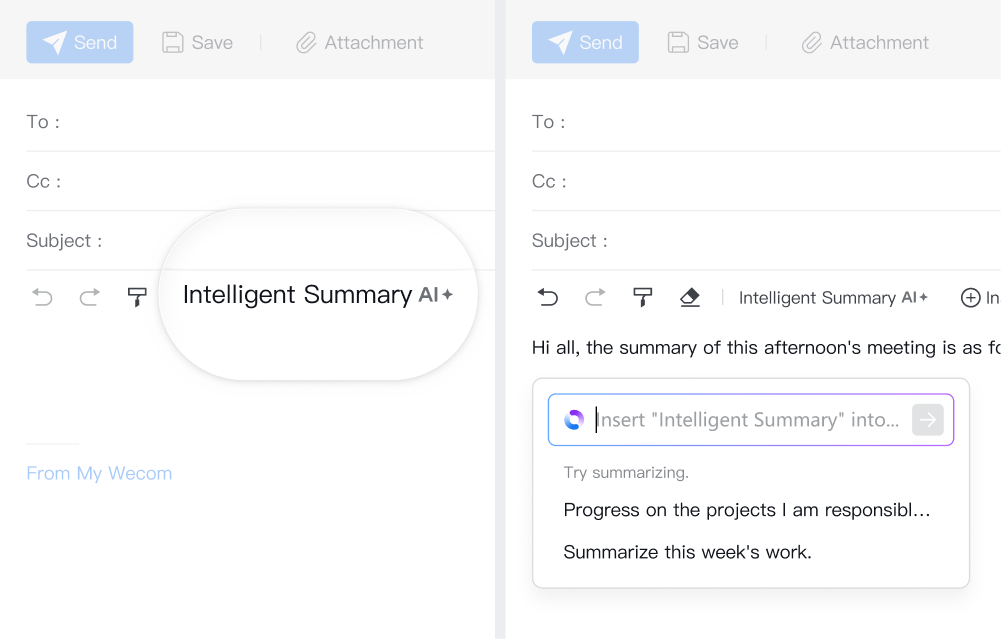Add an attachment in left compose window
This screenshot has width=1001, height=639.
(x=360, y=42)
